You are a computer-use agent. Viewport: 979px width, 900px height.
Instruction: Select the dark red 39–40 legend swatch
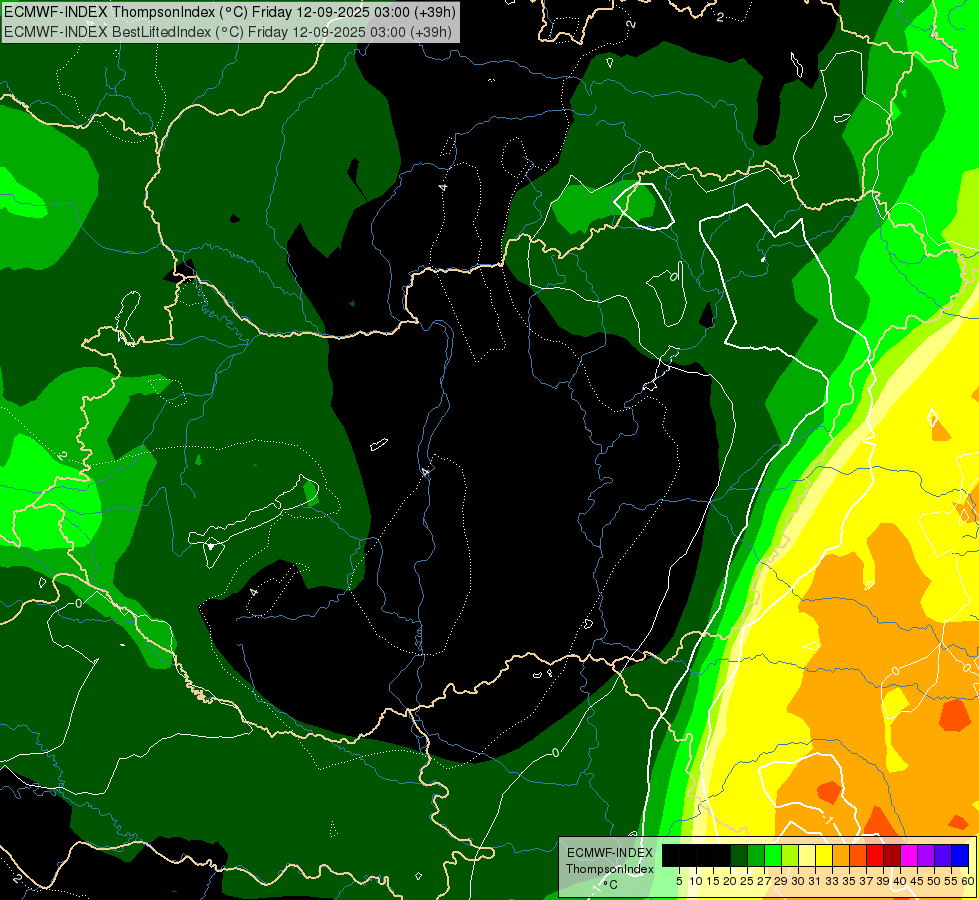[892, 855]
